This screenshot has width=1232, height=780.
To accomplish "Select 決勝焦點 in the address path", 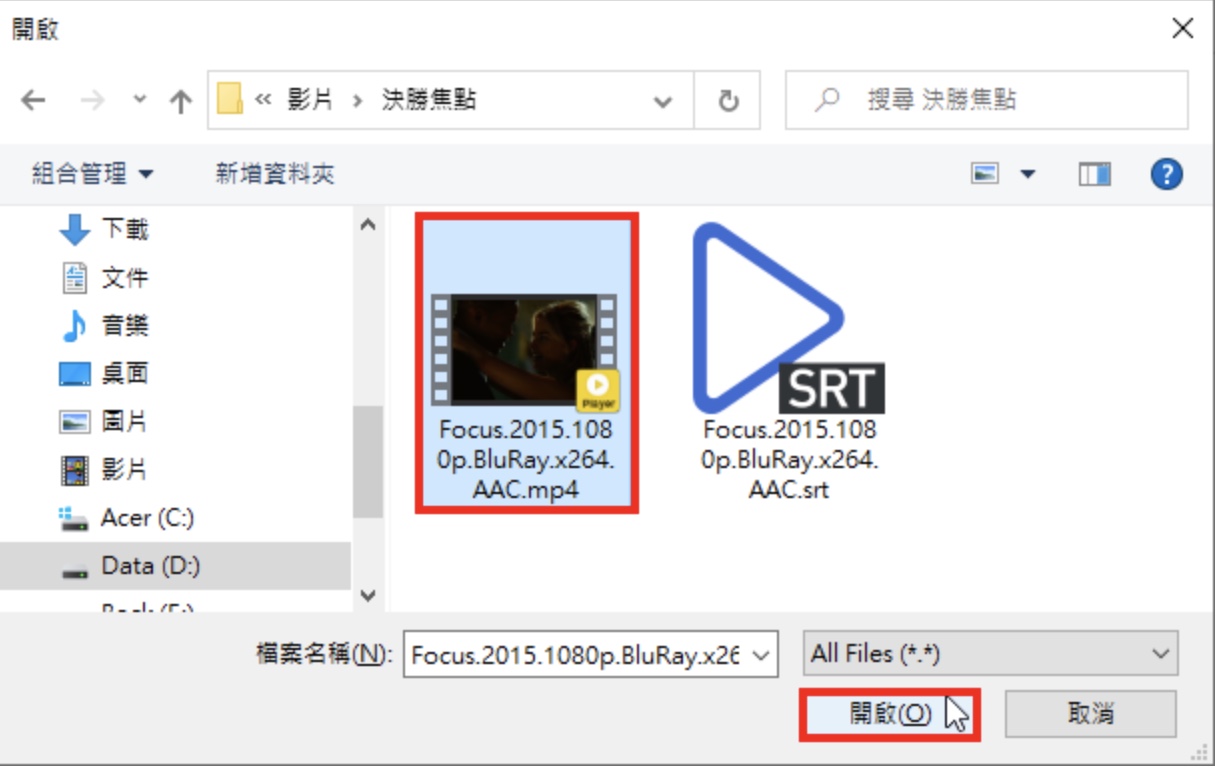I will (430, 100).
